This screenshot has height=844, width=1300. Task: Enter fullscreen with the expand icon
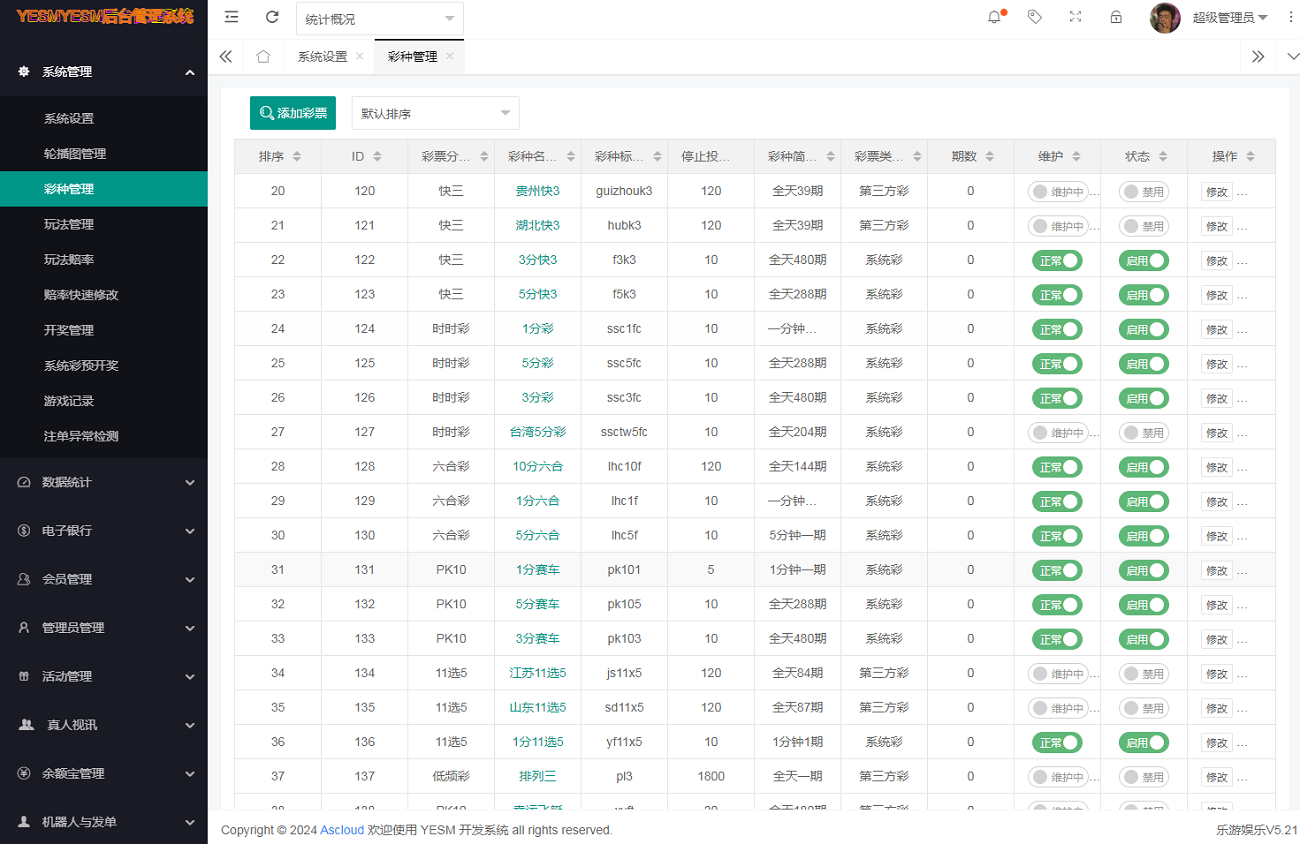(1075, 17)
